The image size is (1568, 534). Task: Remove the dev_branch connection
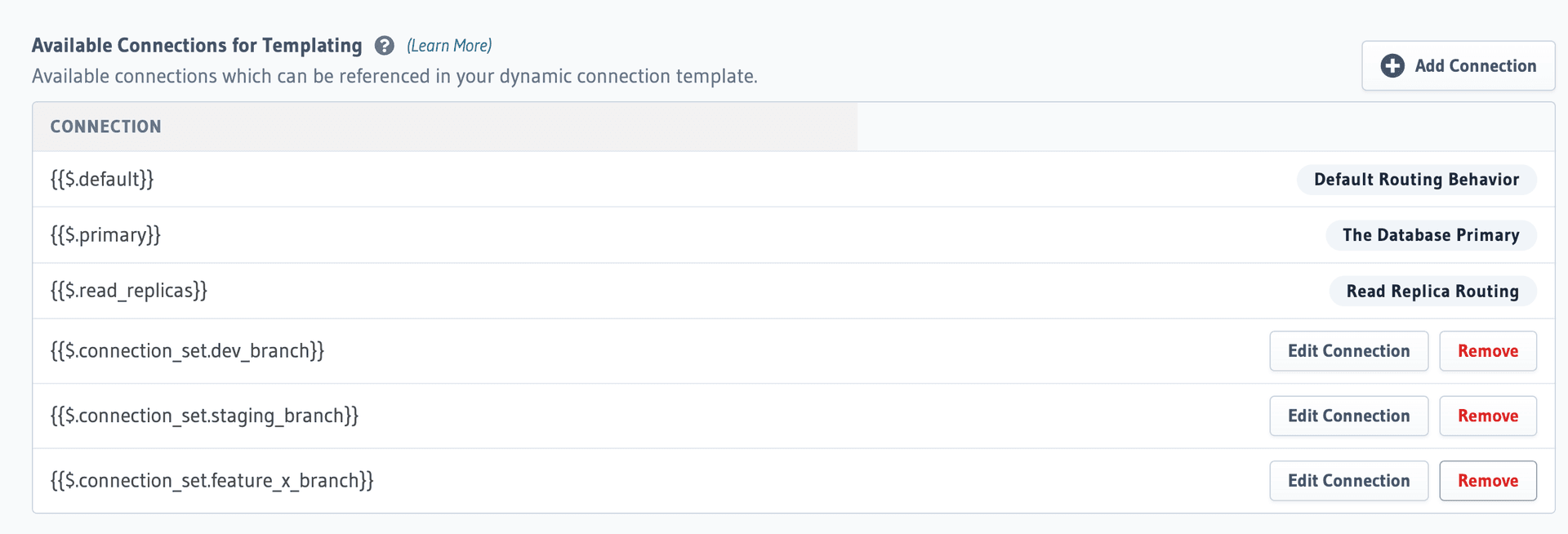click(x=1488, y=350)
